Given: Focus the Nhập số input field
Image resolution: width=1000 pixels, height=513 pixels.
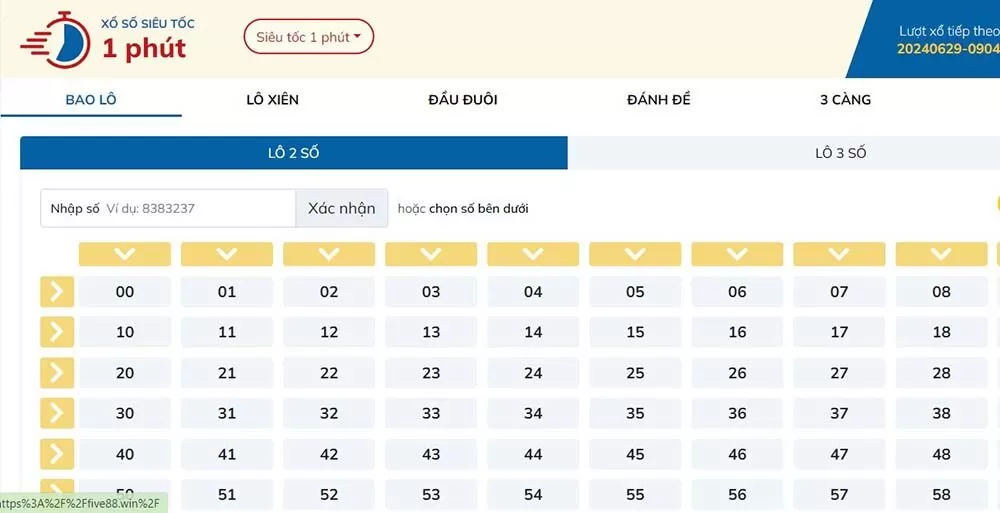Looking at the screenshot, I should coord(196,208).
